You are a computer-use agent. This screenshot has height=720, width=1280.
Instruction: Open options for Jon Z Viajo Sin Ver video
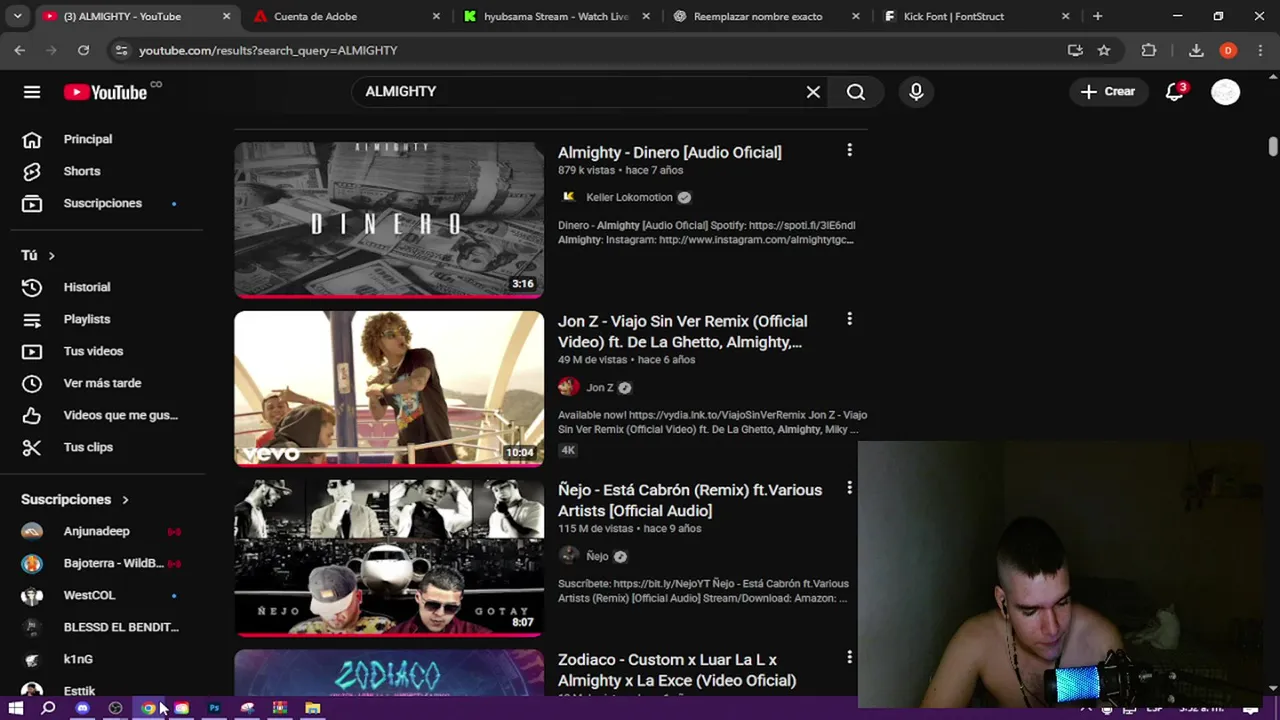pos(849,319)
